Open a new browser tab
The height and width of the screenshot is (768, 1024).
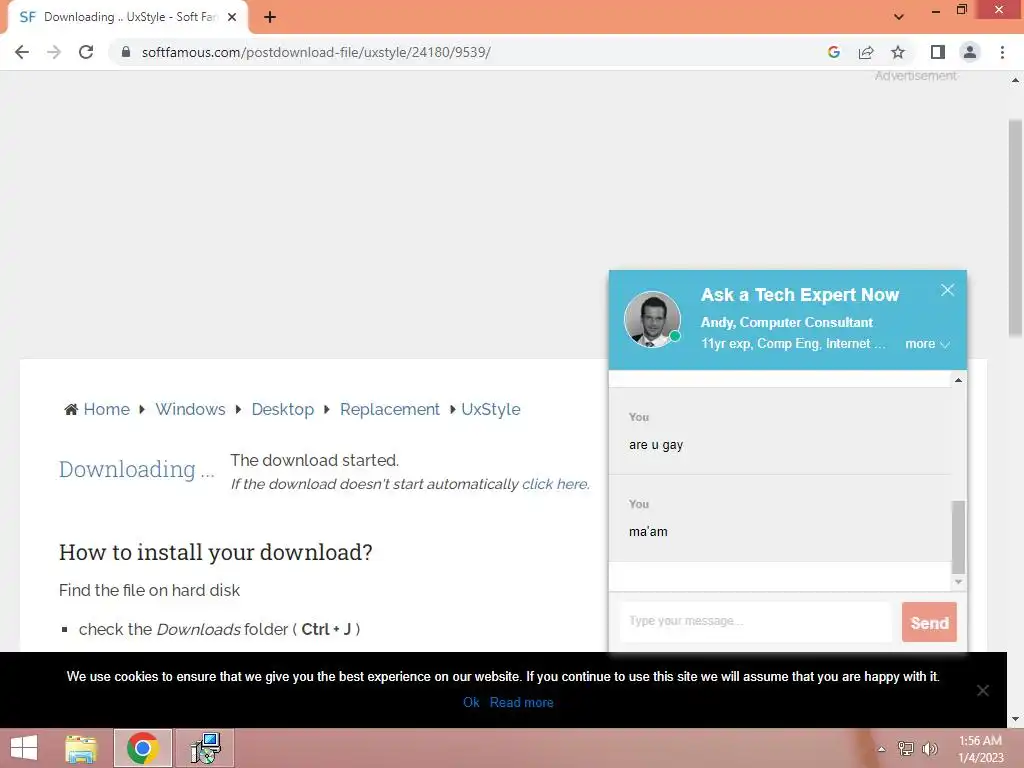270,17
